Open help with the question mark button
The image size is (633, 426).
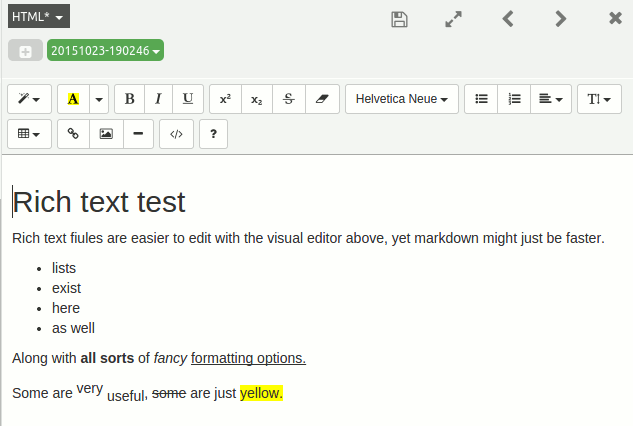pos(213,134)
